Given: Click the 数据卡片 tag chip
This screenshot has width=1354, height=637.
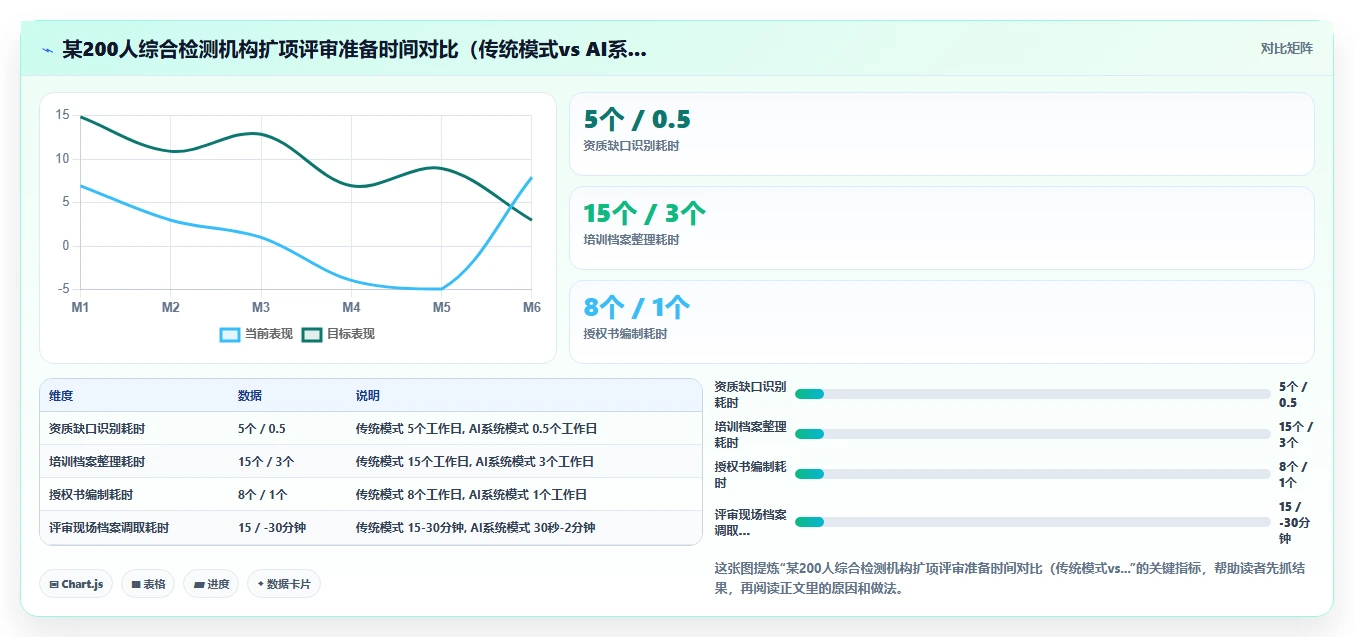Looking at the screenshot, I should (284, 584).
